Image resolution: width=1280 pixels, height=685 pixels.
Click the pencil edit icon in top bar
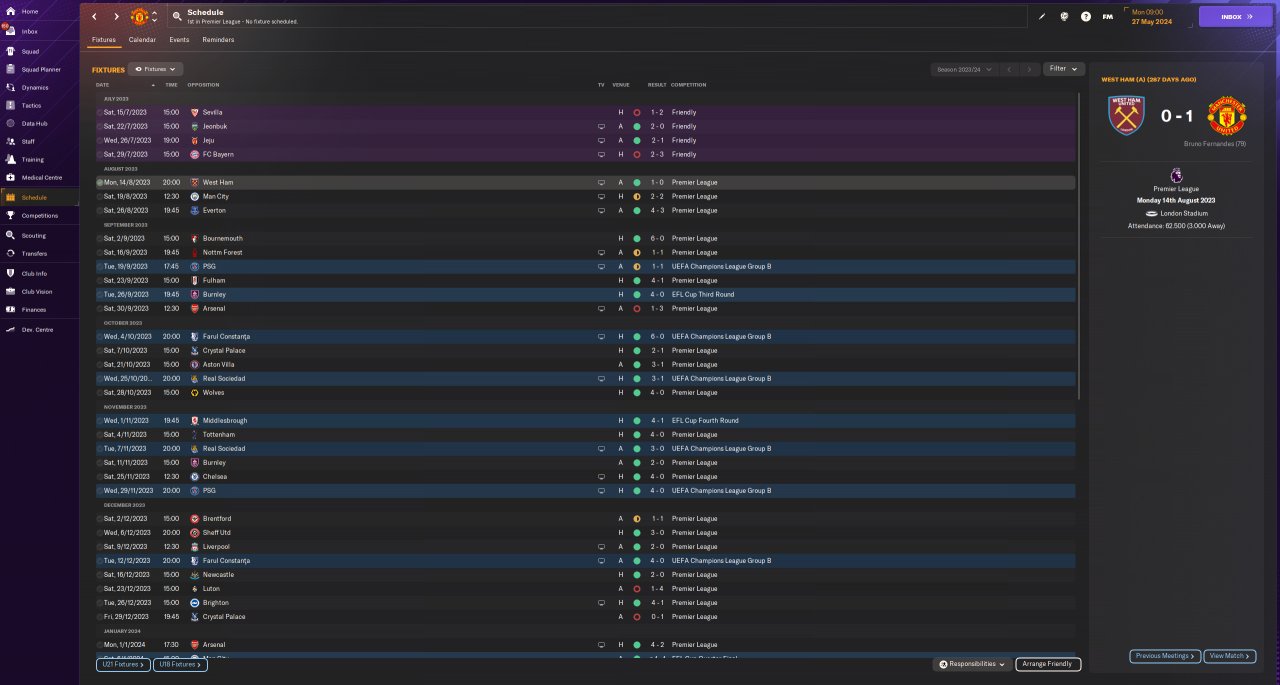(1042, 16)
